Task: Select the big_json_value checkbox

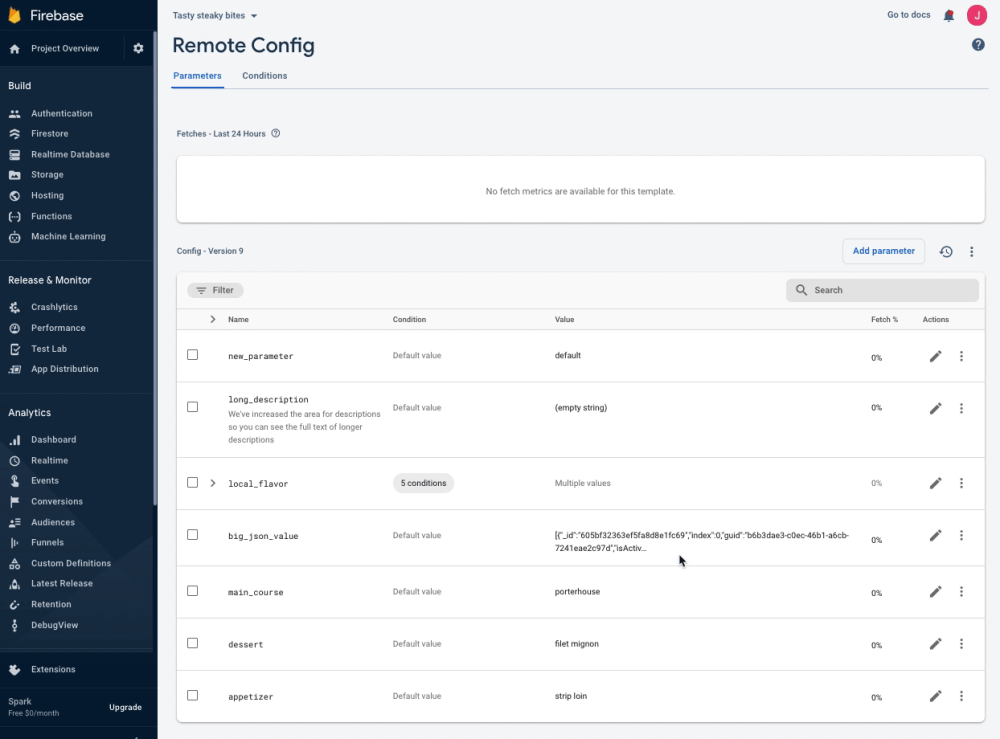Action: point(193,535)
